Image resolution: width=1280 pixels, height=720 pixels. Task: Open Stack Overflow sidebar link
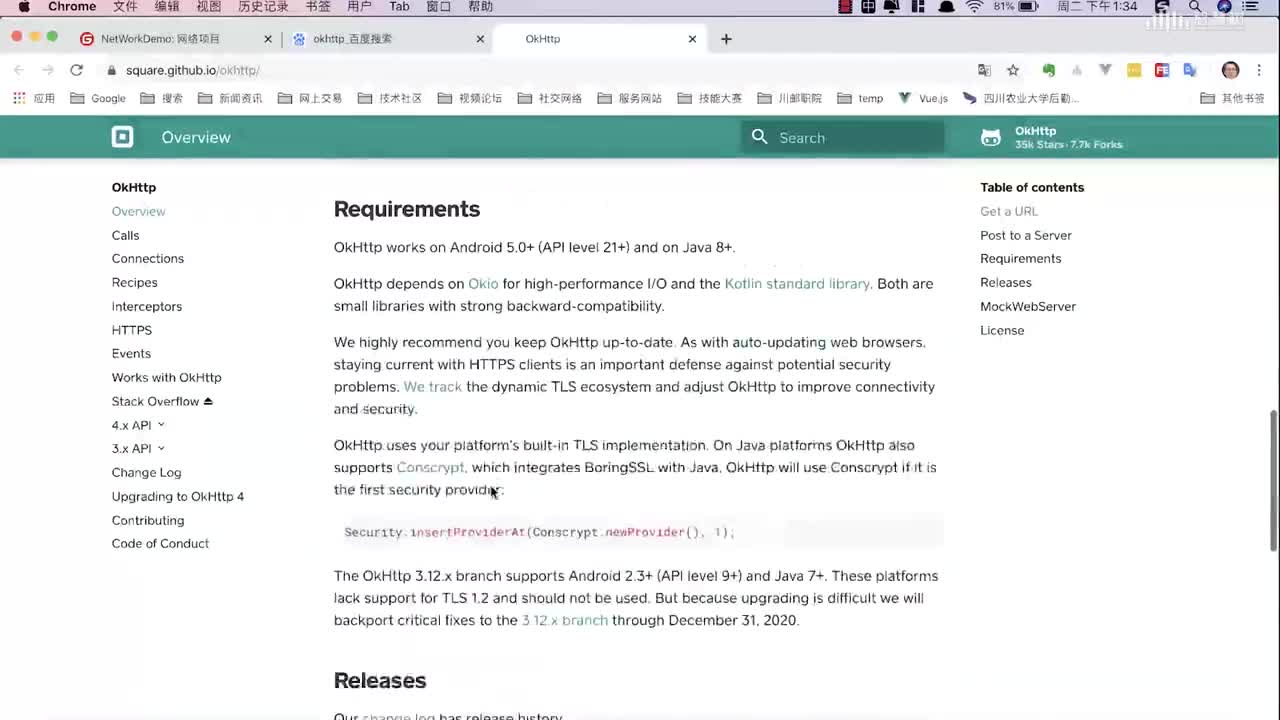[162, 401]
